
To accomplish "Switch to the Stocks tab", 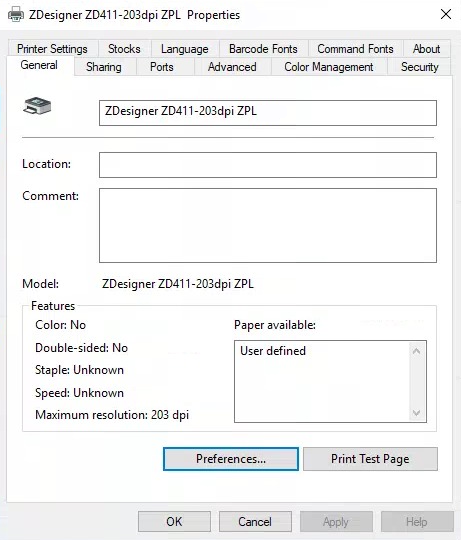I will tap(124, 49).
